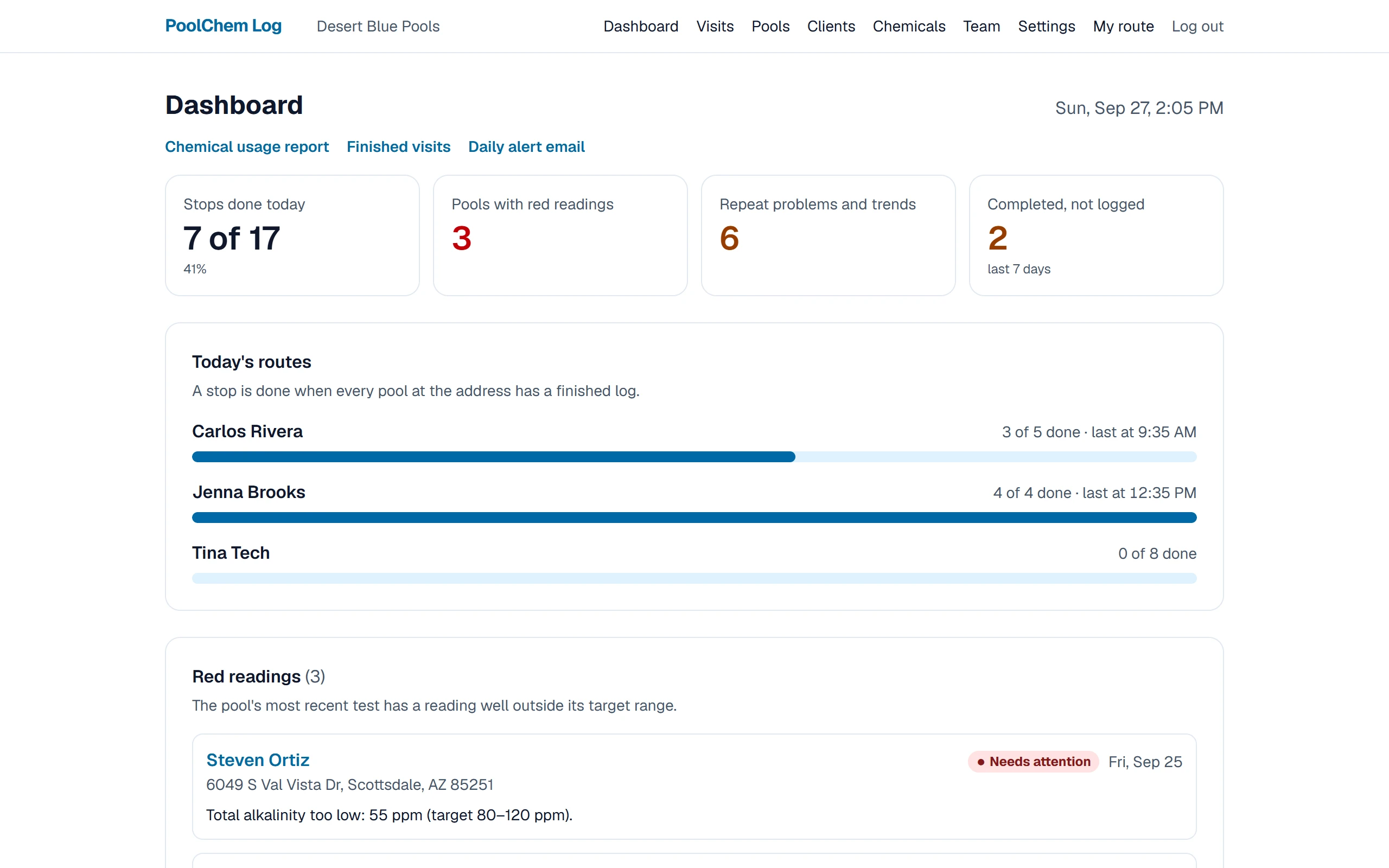The image size is (1389, 868).
Task: Open the Chemical usage report link
Action: [247, 147]
